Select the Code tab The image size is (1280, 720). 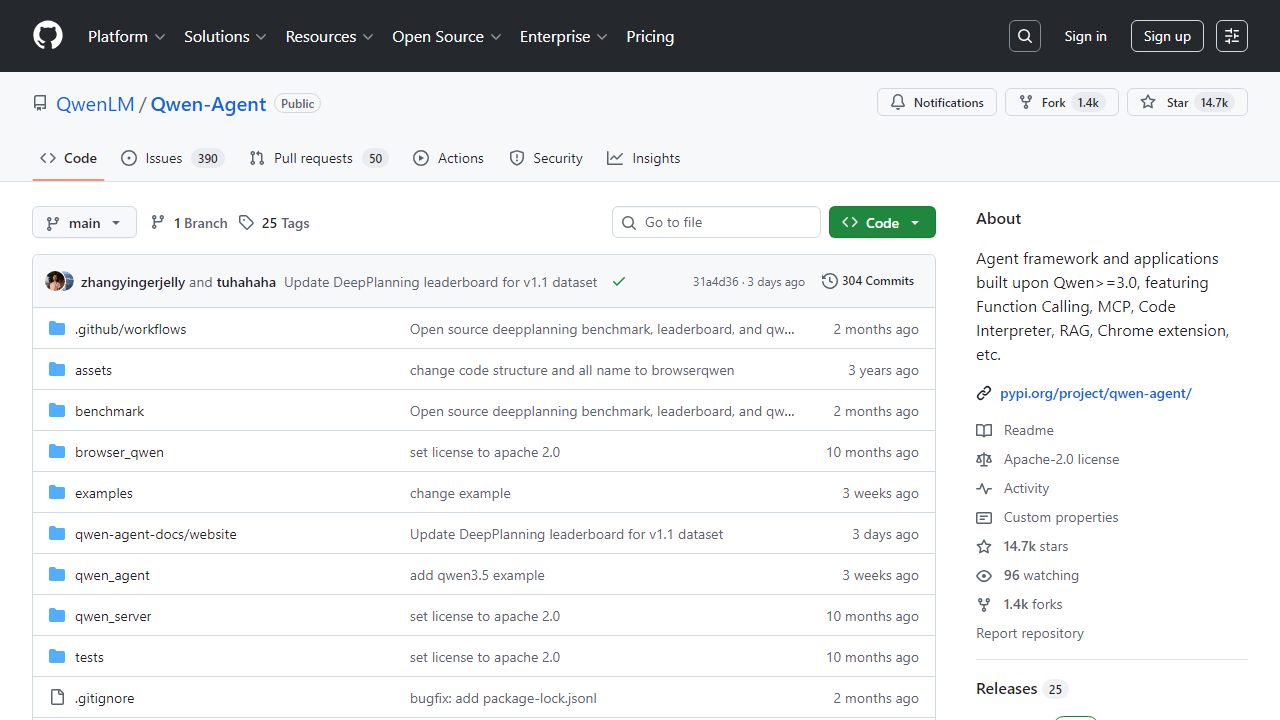coord(68,158)
